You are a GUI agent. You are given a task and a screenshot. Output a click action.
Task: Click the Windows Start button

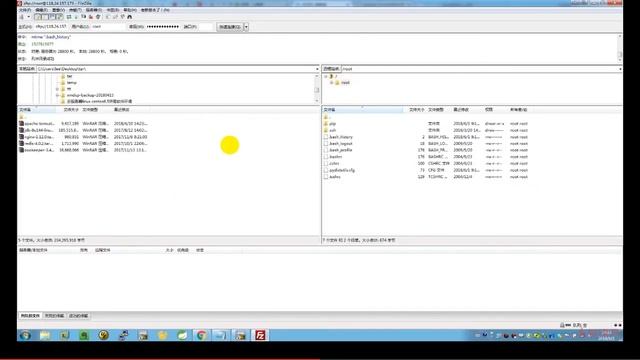click(x=25, y=336)
